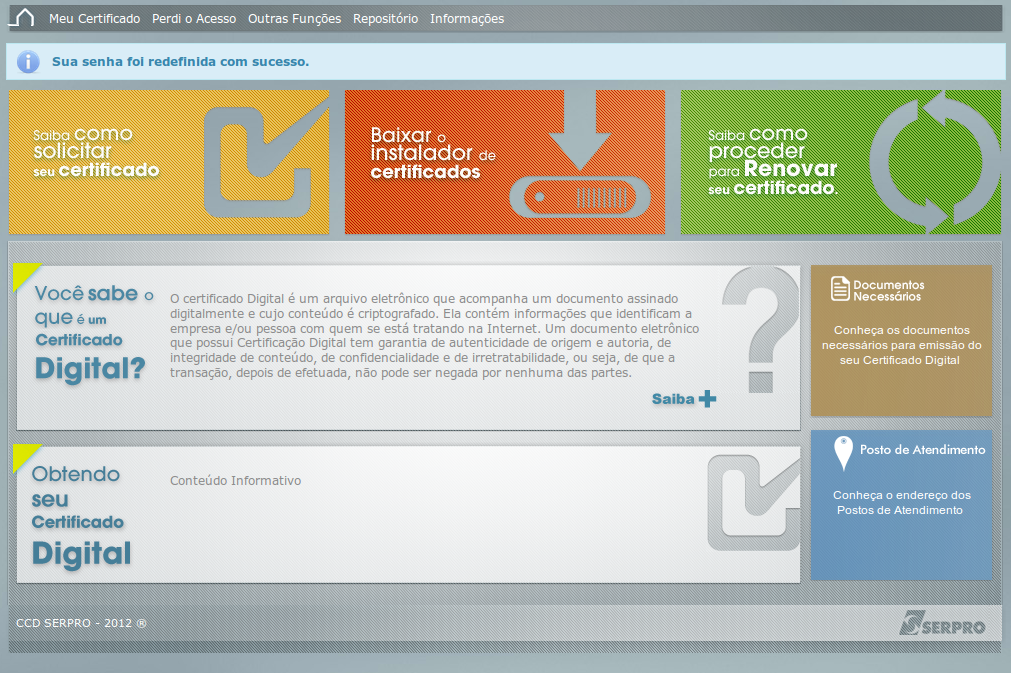This screenshot has width=1011, height=673.
Task: Click the blue info icon in the notice
Action: click(x=28, y=62)
